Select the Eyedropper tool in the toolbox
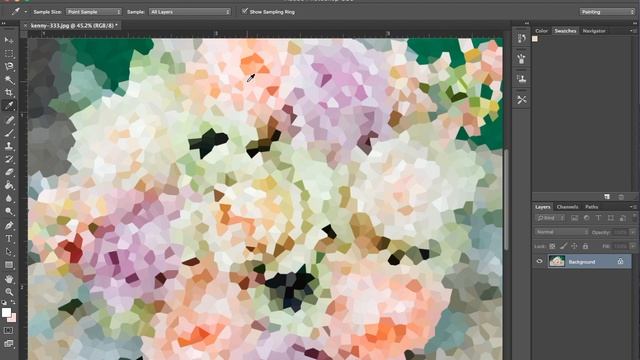The width and height of the screenshot is (640, 360). pyautogui.click(x=9, y=106)
